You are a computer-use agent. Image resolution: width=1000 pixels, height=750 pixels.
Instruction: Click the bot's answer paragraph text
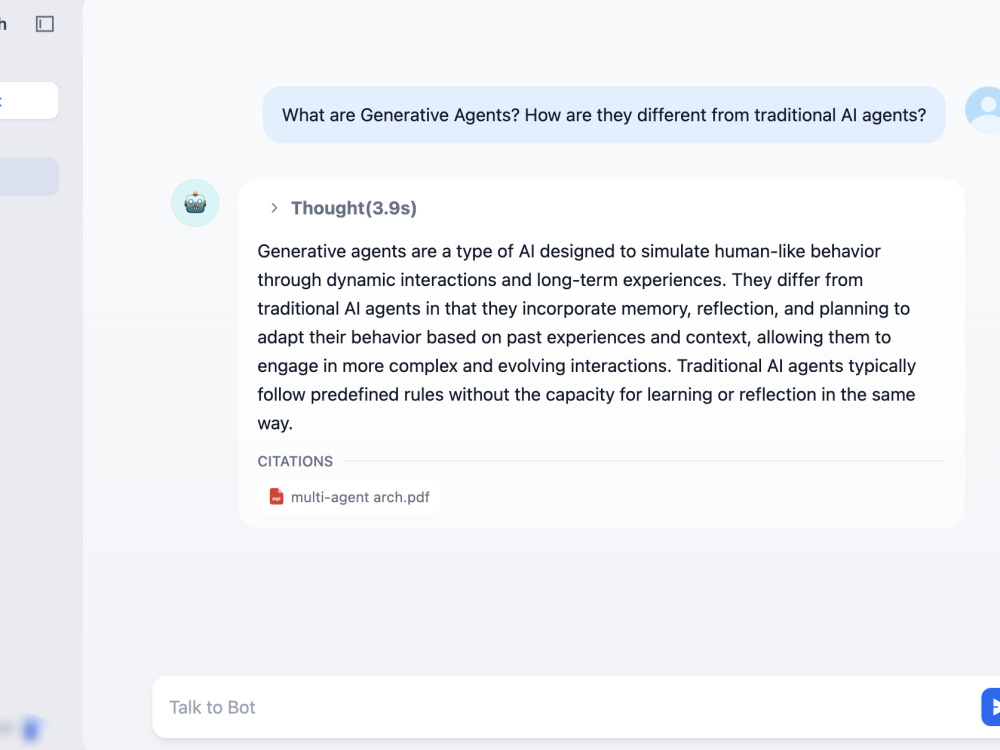point(587,337)
